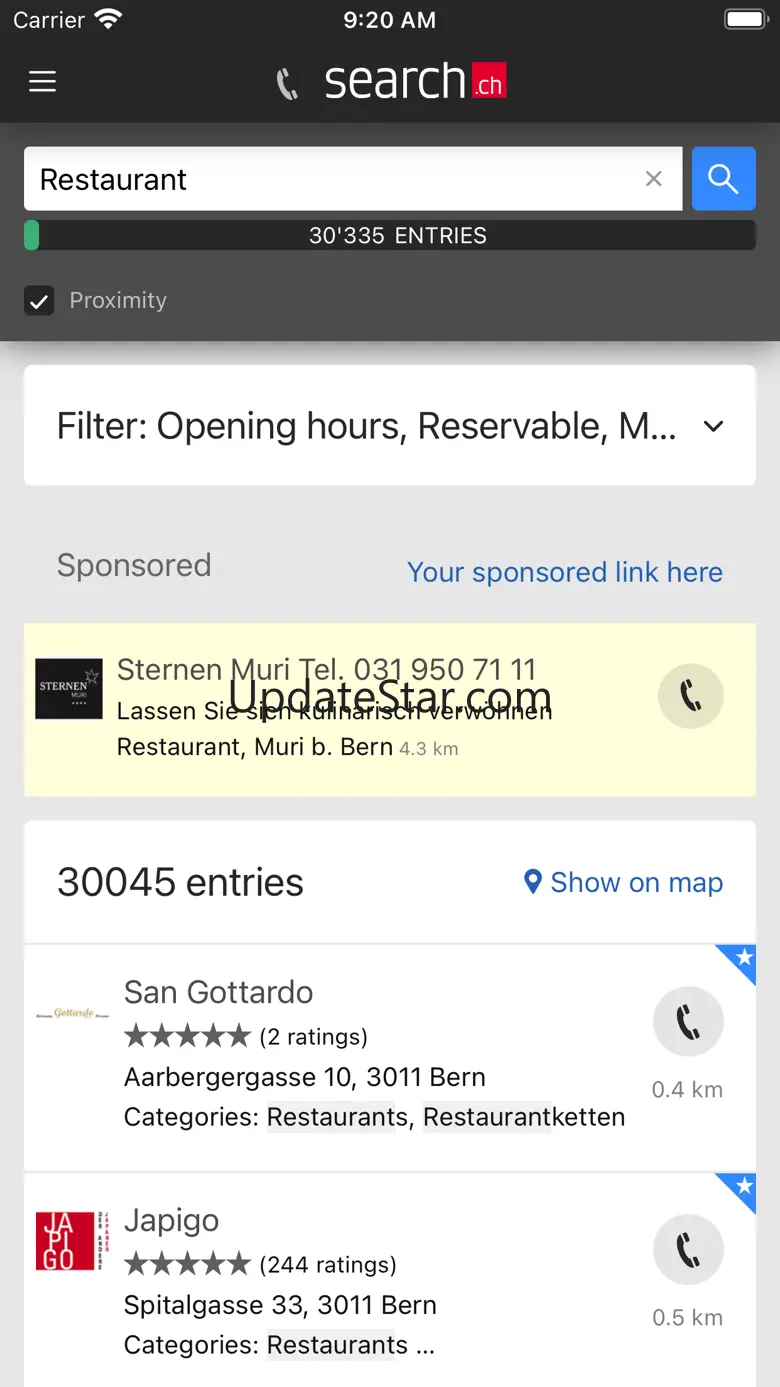Show results on map
This screenshot has height=1387, width=780.
(x=624, y=882)
